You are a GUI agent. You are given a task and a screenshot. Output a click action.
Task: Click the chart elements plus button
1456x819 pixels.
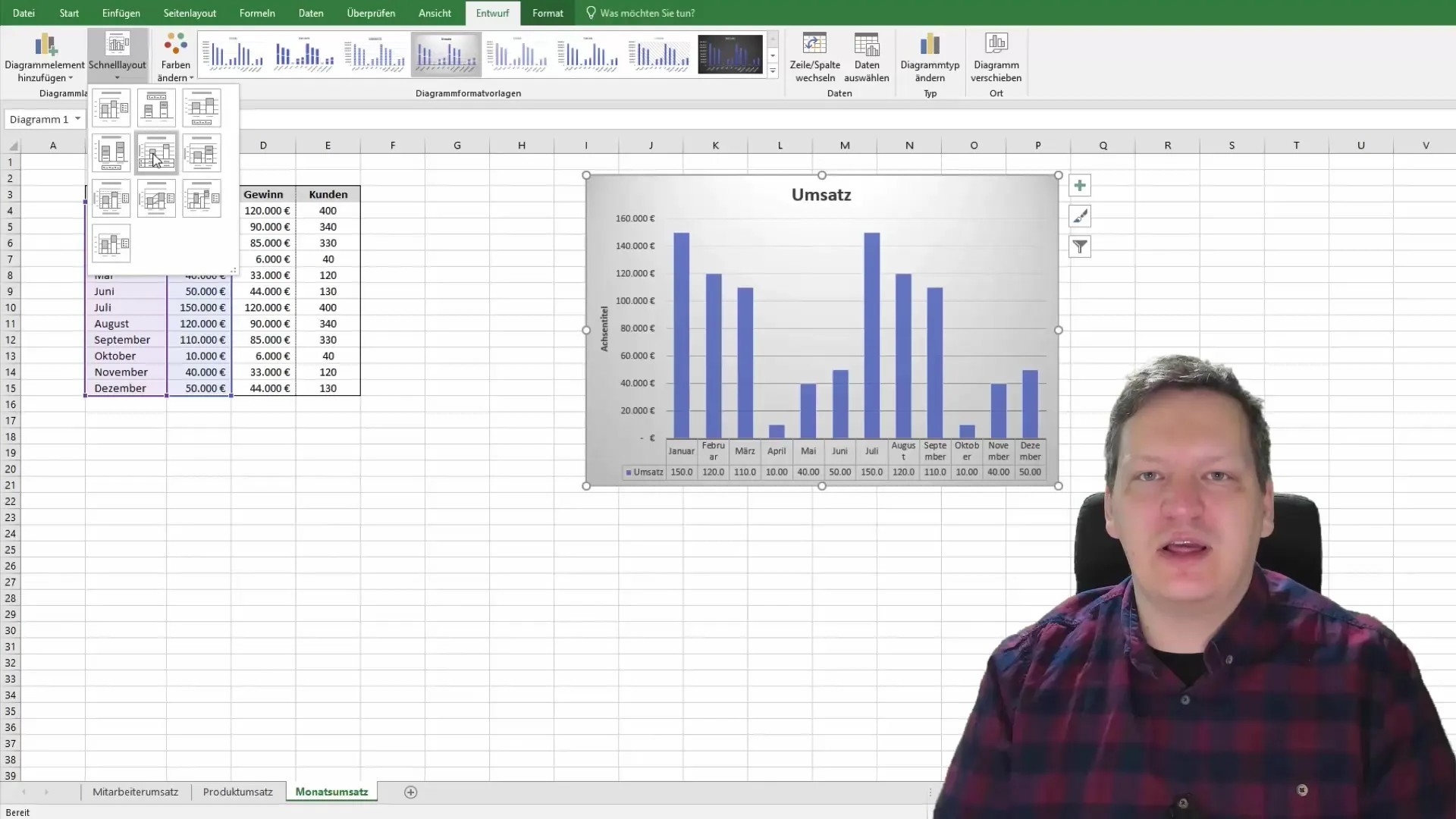pos(1080,186)
